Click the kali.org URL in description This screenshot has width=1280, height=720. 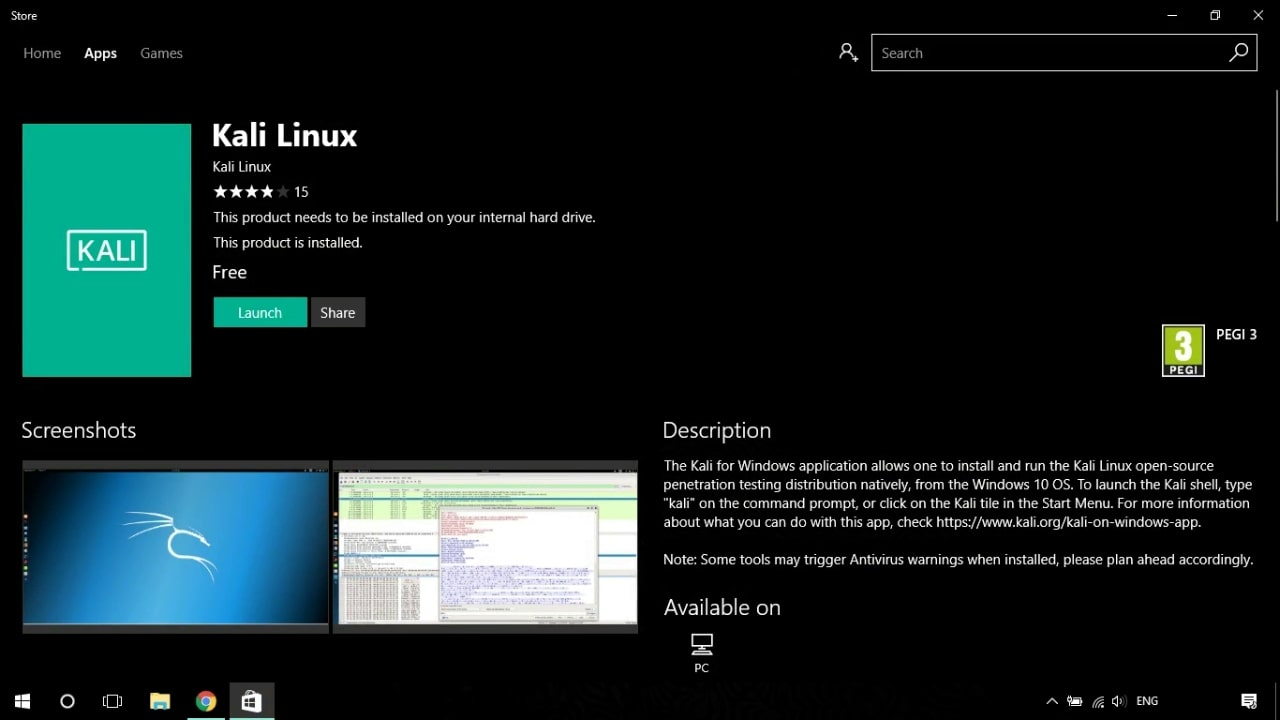[1065, 522]
